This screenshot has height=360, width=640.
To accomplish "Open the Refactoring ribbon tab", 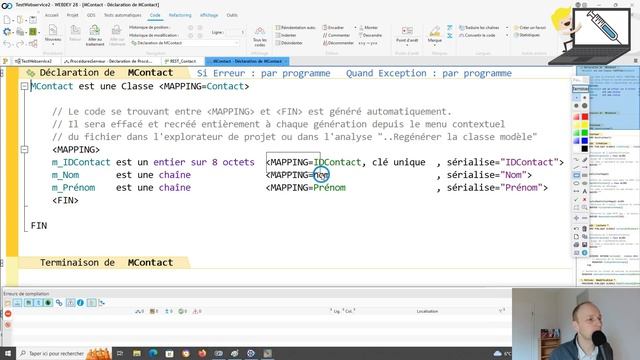I will pyautogui.click(x=180, y=15).
